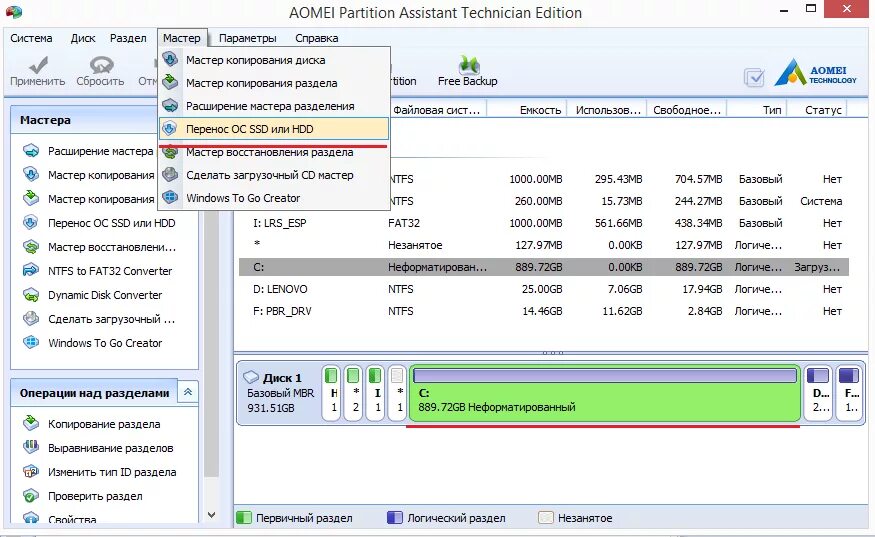Image resolution: width=875 pixels, height=537 pixels.
Task: Click the Мастер восстановлени… sidebar icon
Action: [x=31, y=247]
